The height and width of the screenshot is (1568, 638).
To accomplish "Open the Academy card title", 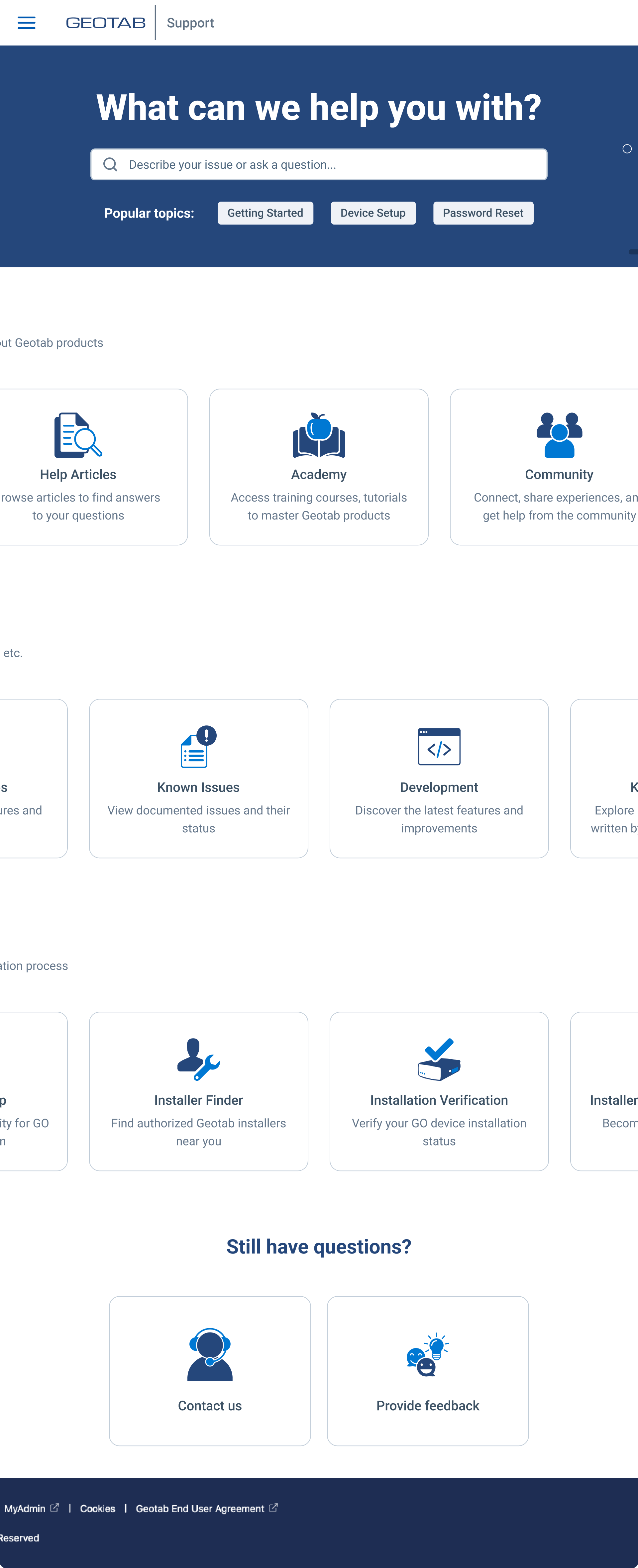I will (x=319, y=475).
